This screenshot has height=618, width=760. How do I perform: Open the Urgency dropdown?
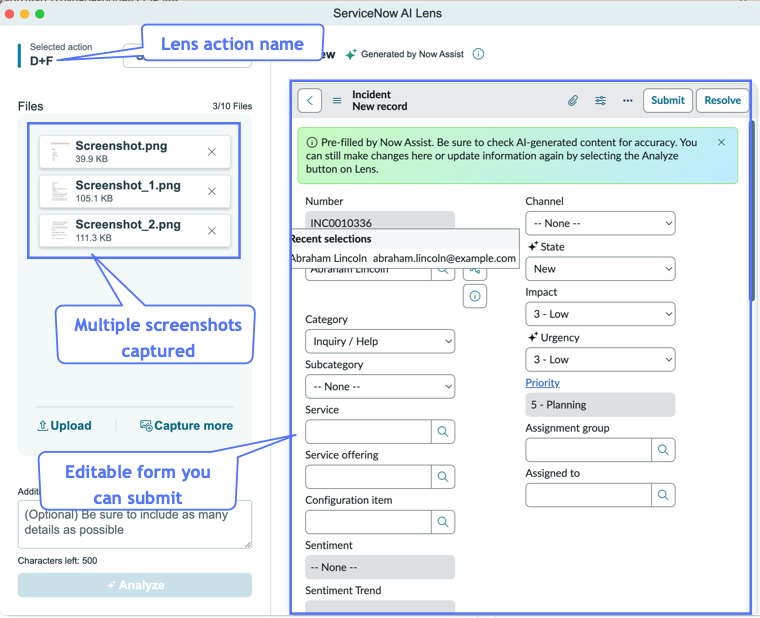(600, 360)
